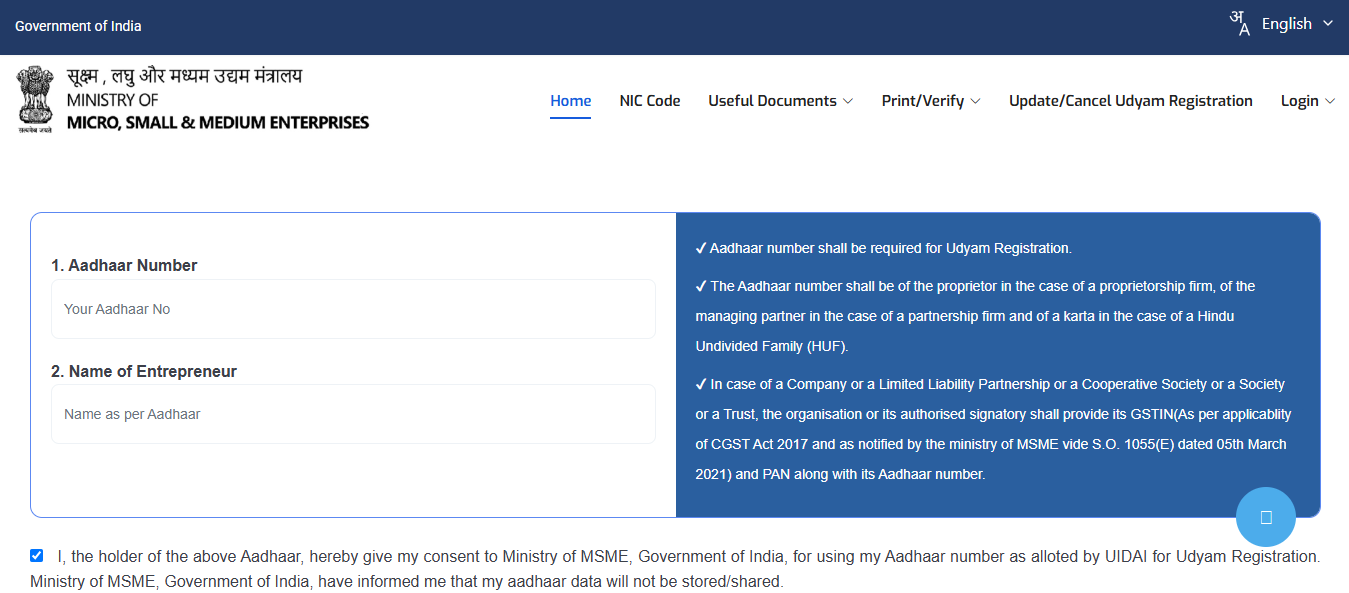Open the floating blue chat bubble

(x=1266, y=517)
